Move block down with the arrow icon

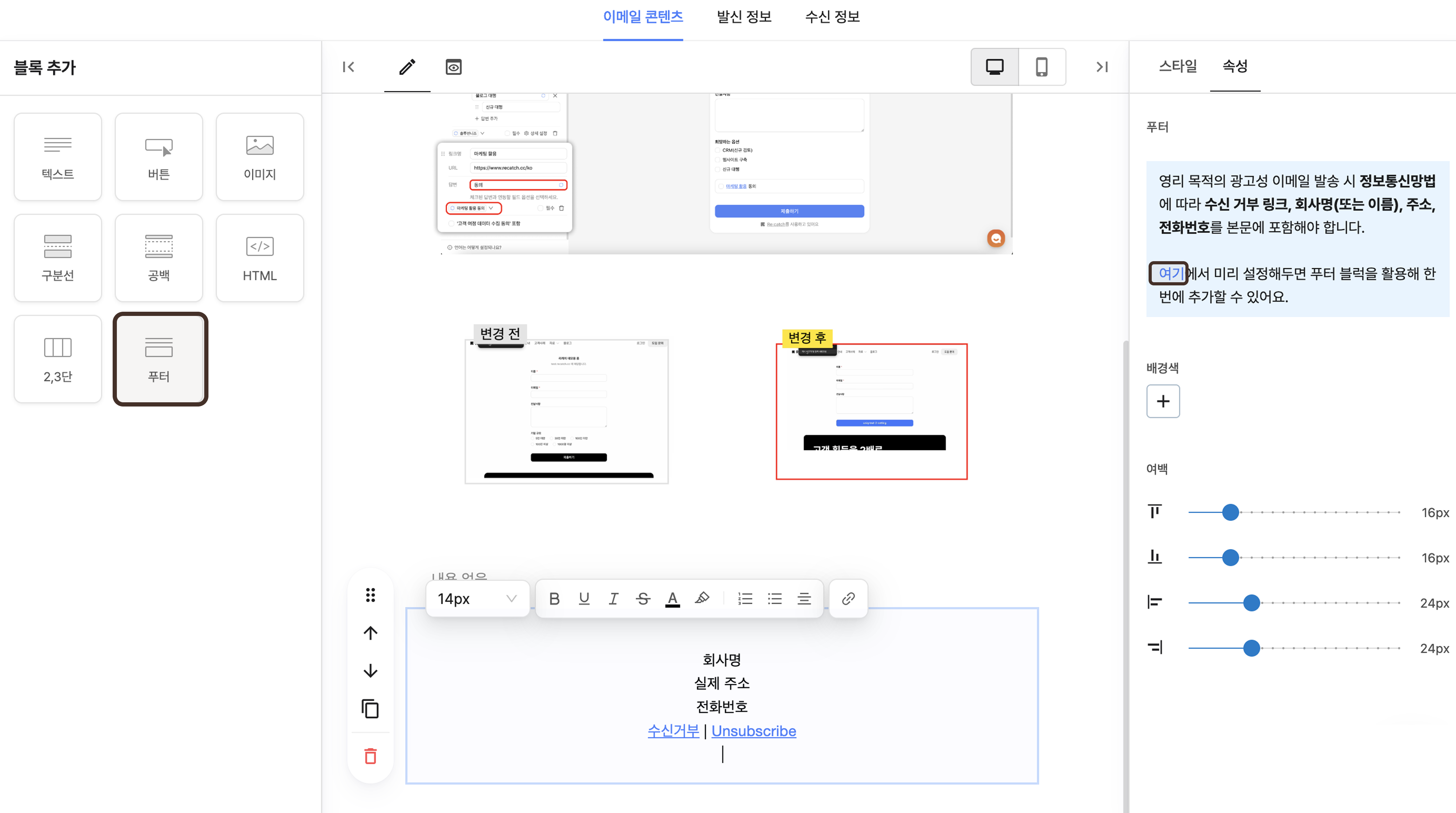click(x=370, y=670)
